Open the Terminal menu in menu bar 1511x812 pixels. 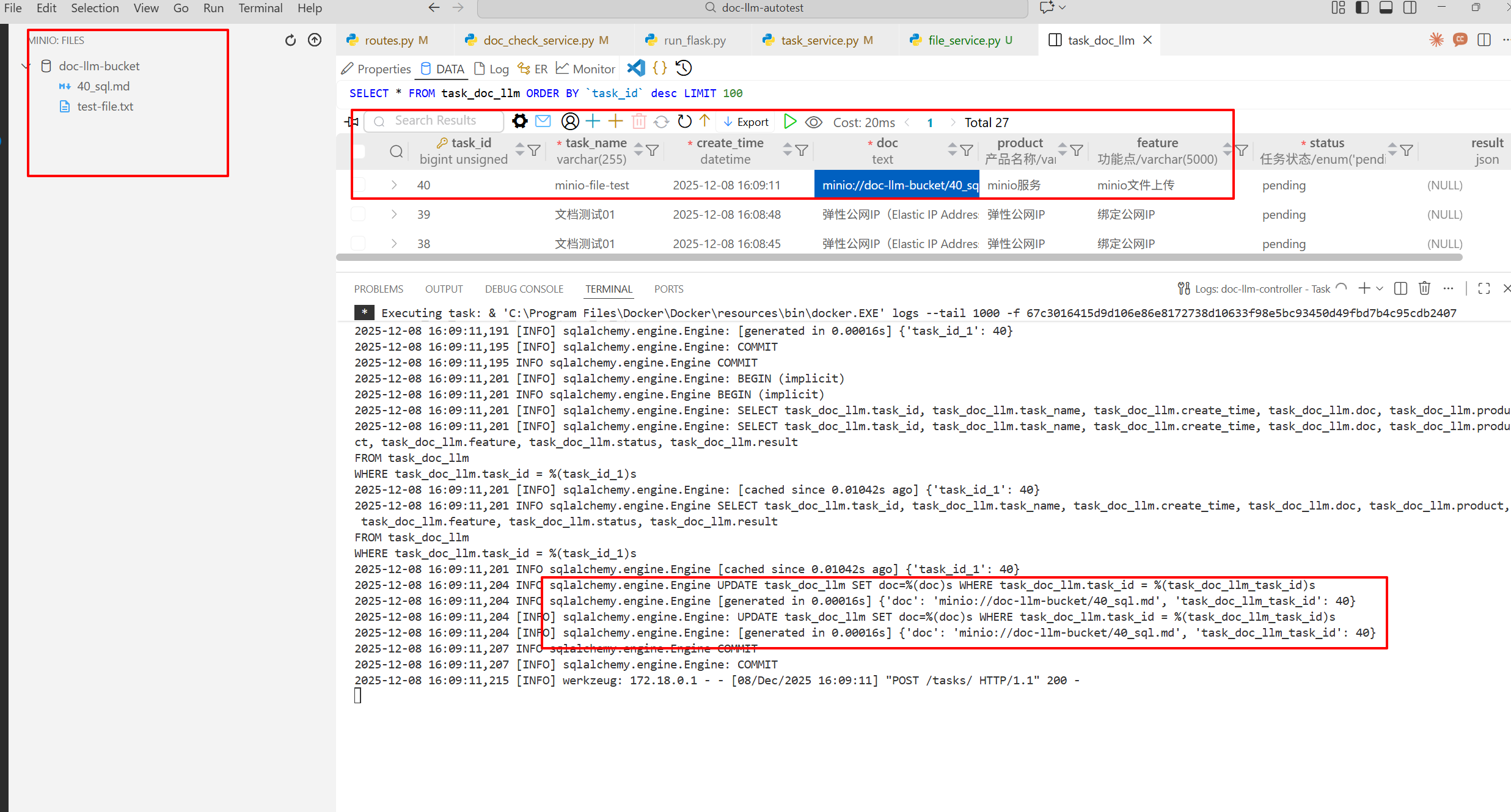(x=260, y=8)
